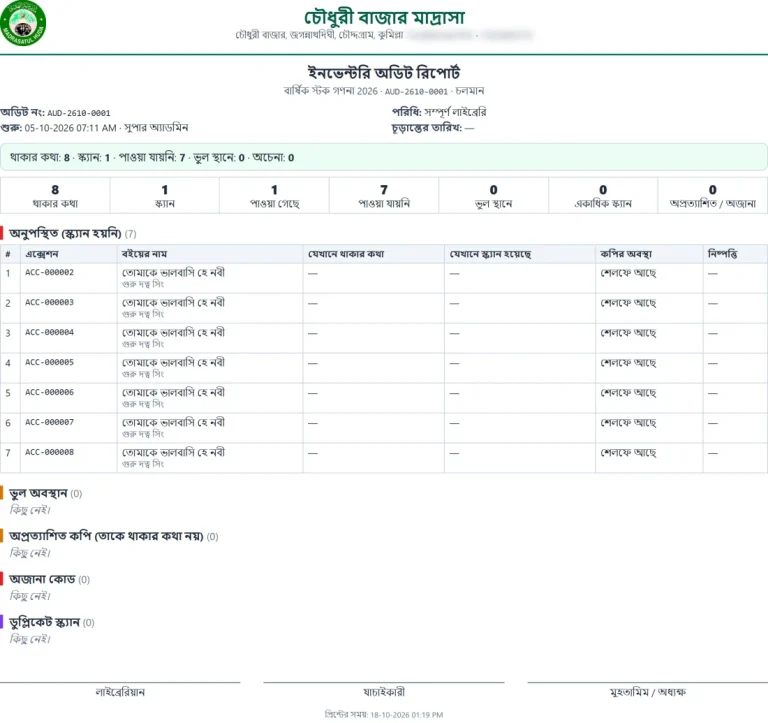Click print time 18-10-2026 01:19 PM

[407, 715]
